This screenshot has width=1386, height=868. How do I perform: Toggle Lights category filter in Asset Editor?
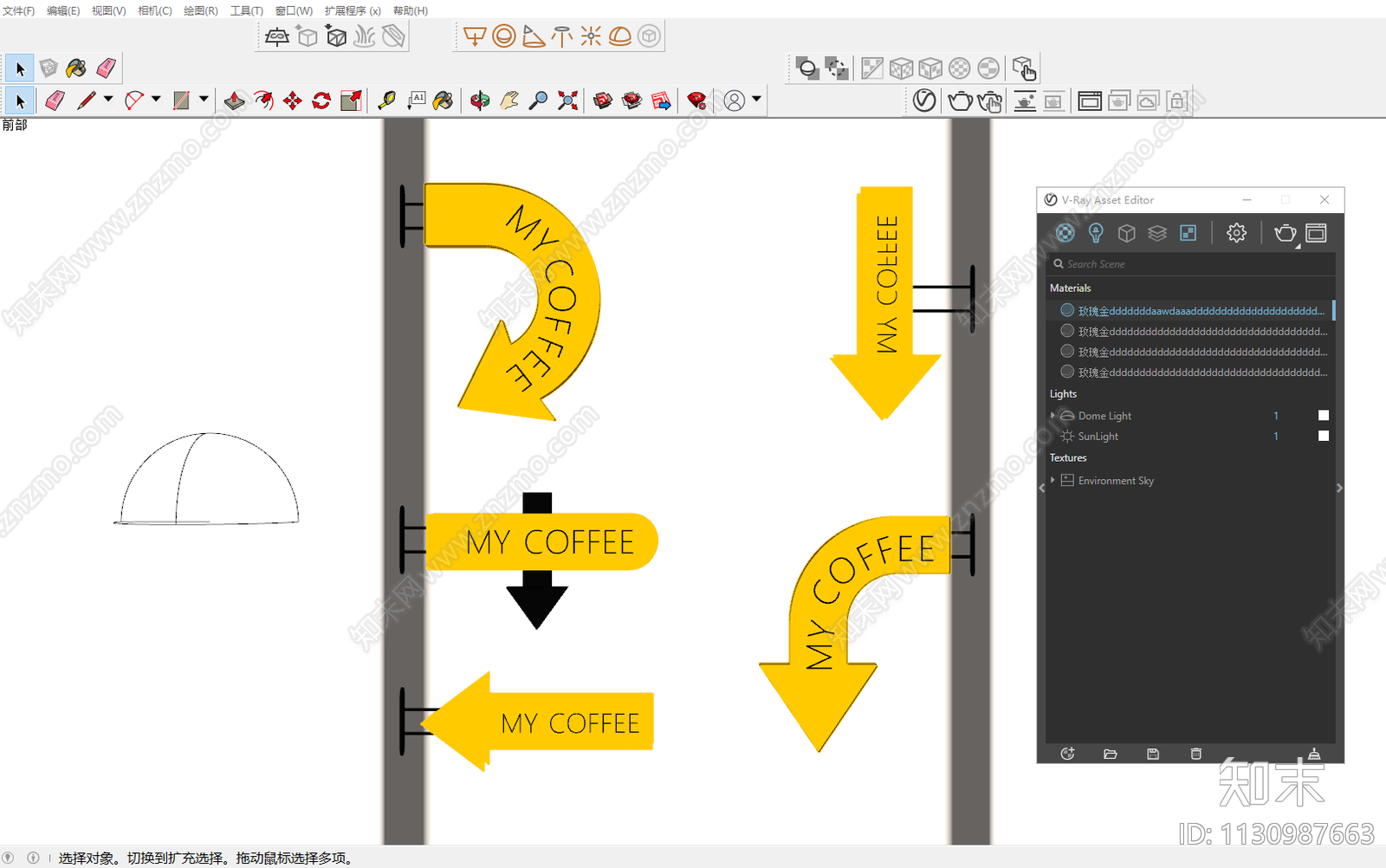click(1096, 232)
